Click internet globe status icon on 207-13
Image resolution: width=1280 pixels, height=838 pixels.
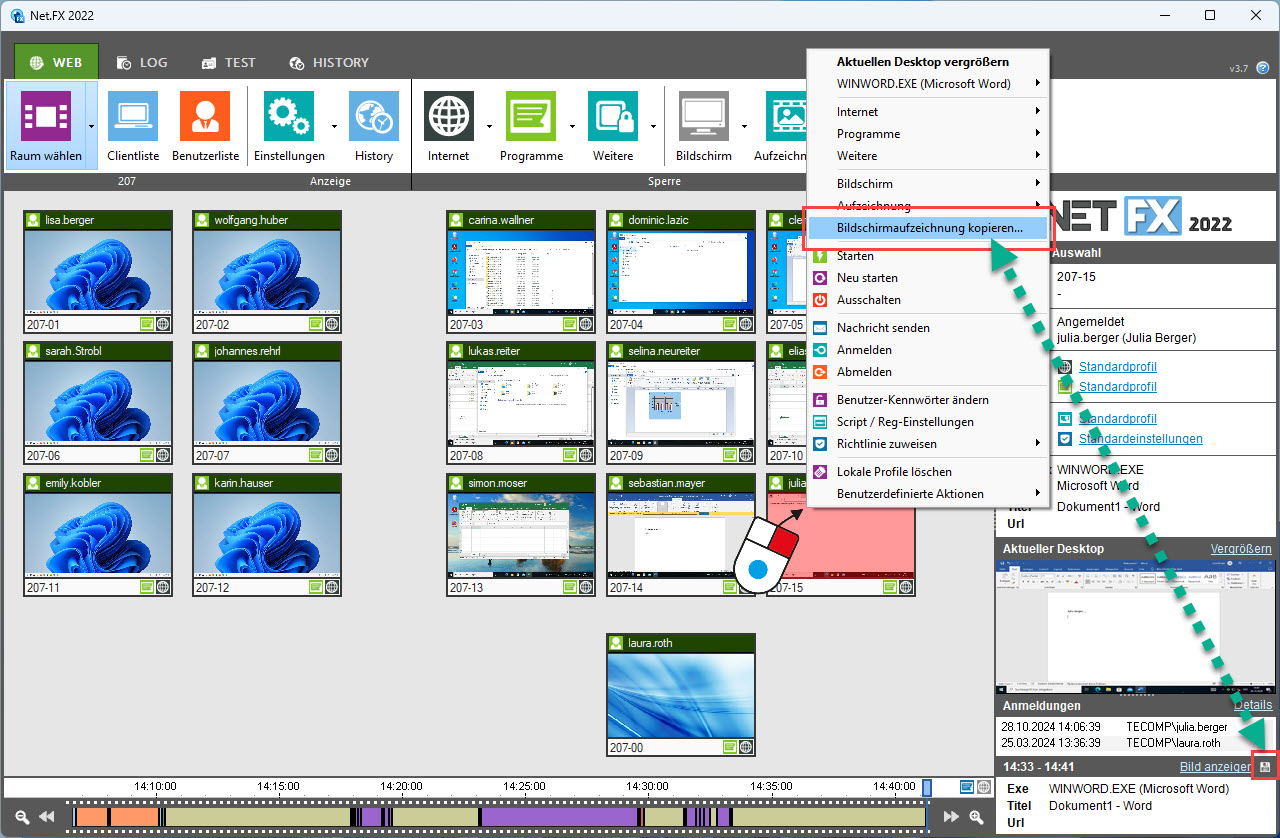pyautogui.click(x=586, y=587)
